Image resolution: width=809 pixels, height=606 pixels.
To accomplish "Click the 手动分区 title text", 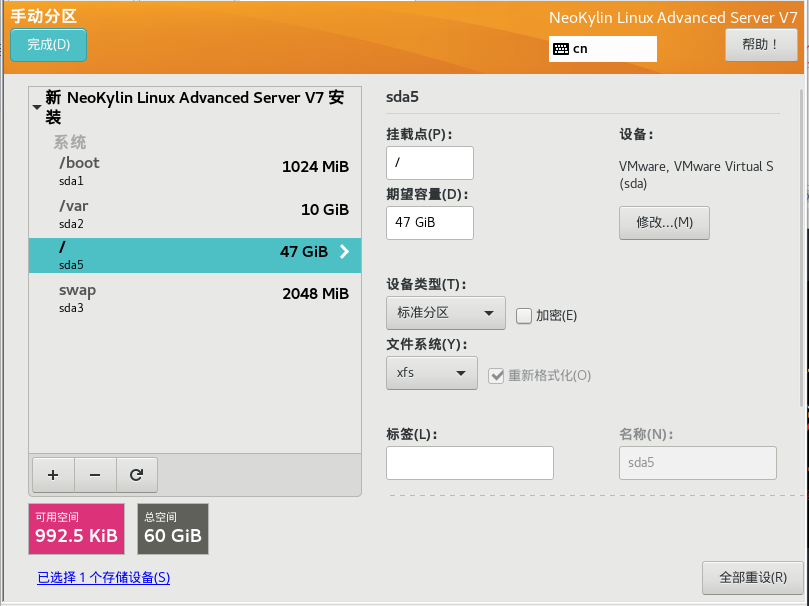I will pyautogui.click(x=44, y=16).
